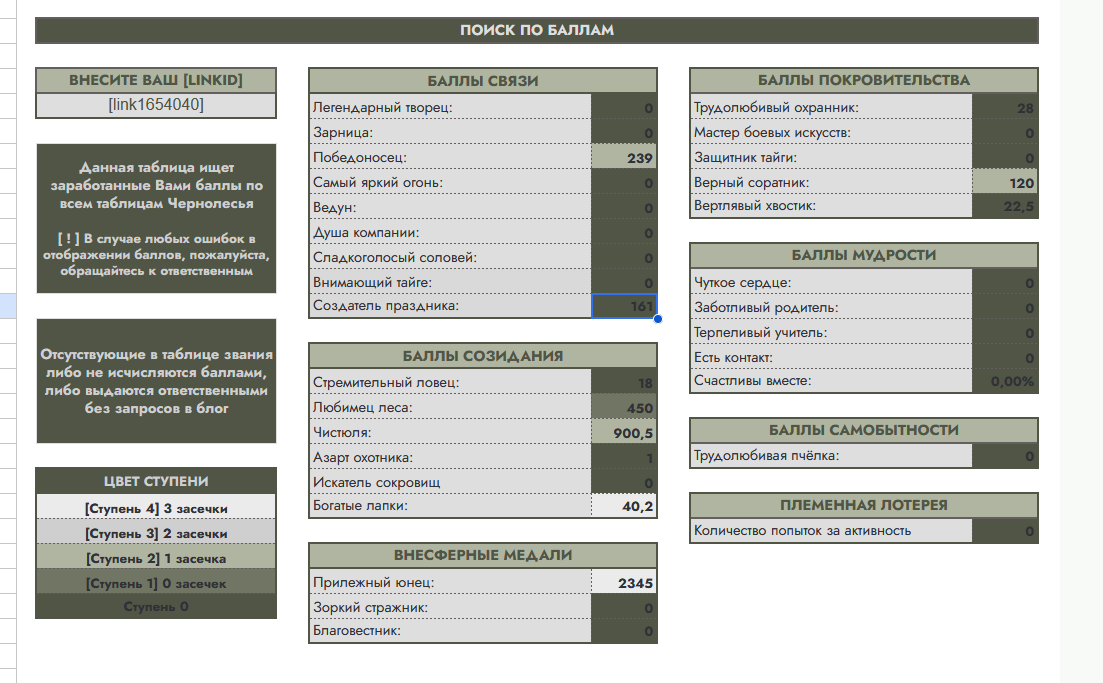The width and height of the screenshot is (1103, 683).
Task: Click the Победоносец score cell showing 239
Action: pos(624,158)
